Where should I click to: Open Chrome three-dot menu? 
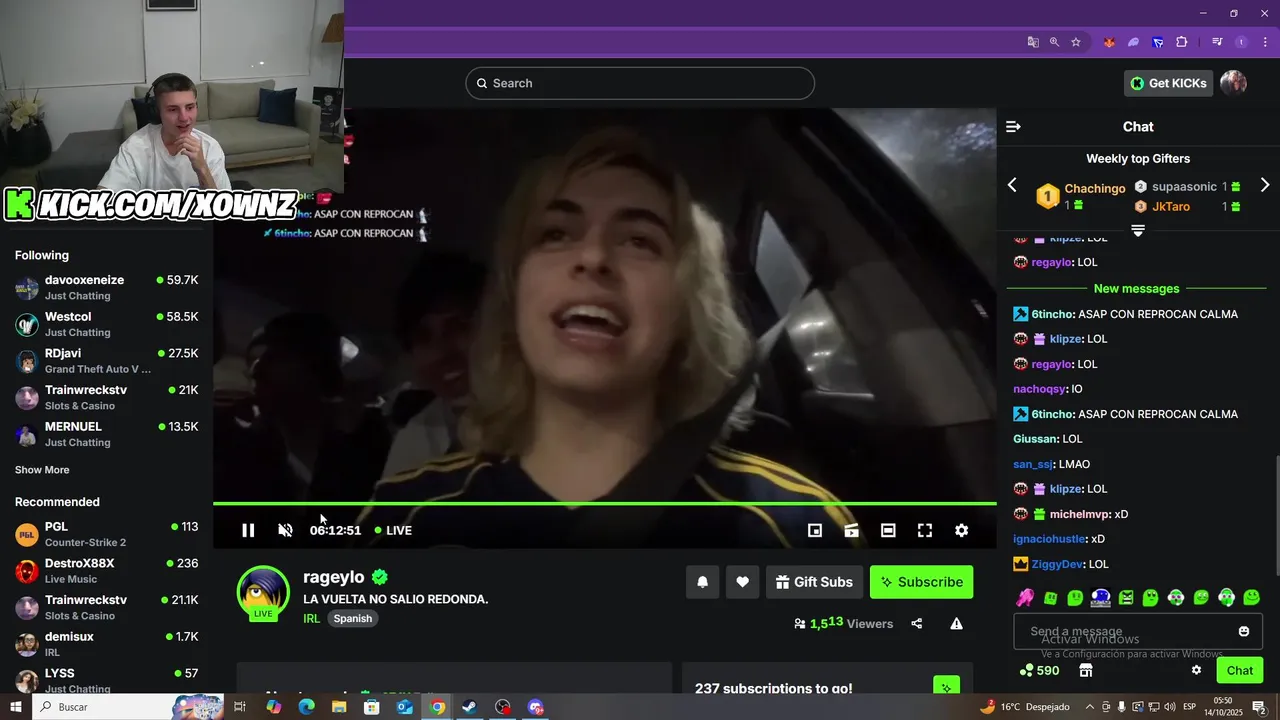[x=1265, y=42]
